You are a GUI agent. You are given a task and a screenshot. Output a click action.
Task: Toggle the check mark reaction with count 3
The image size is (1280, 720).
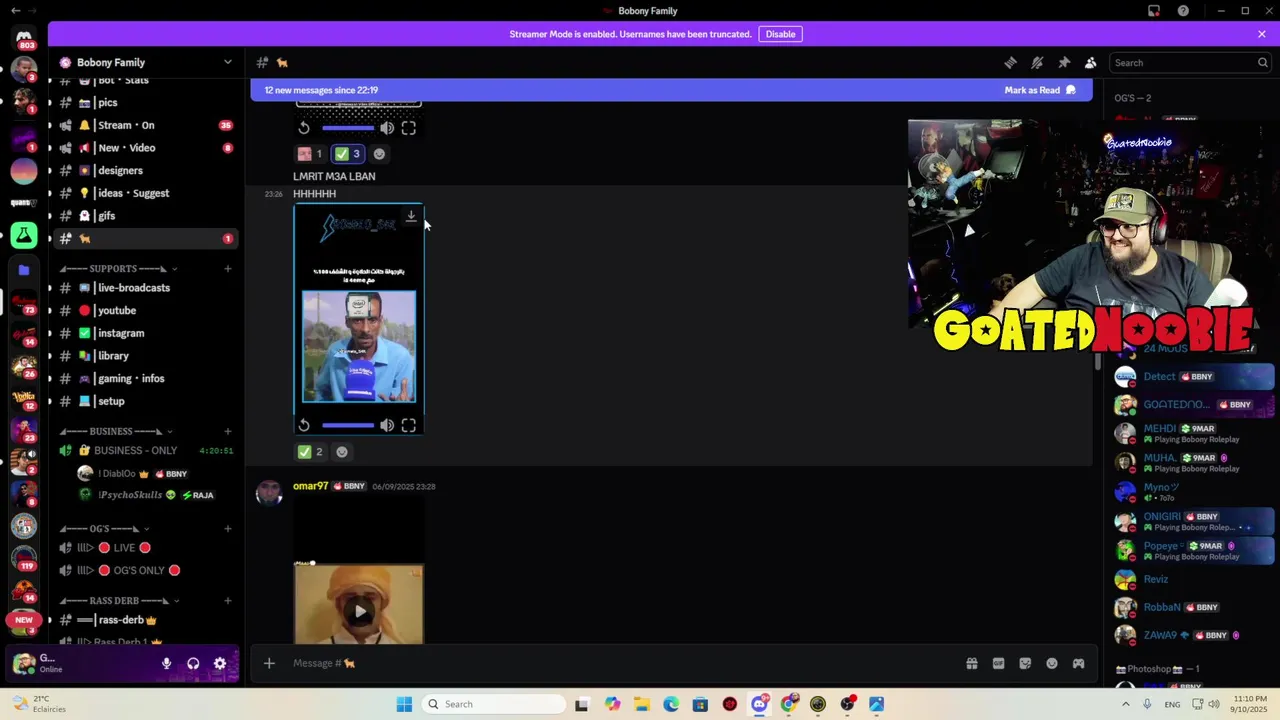pos(348,154)
